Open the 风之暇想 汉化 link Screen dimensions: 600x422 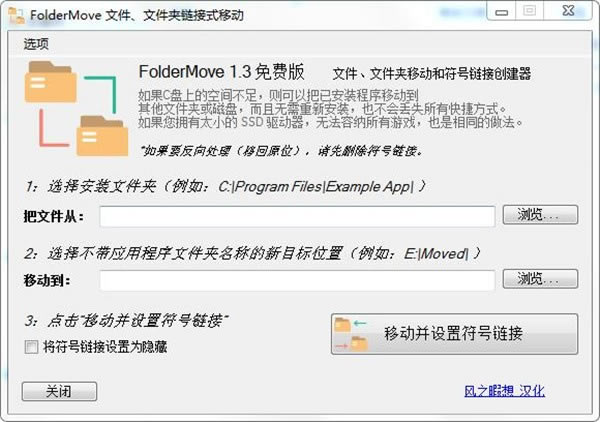click(x=504, y=391)
